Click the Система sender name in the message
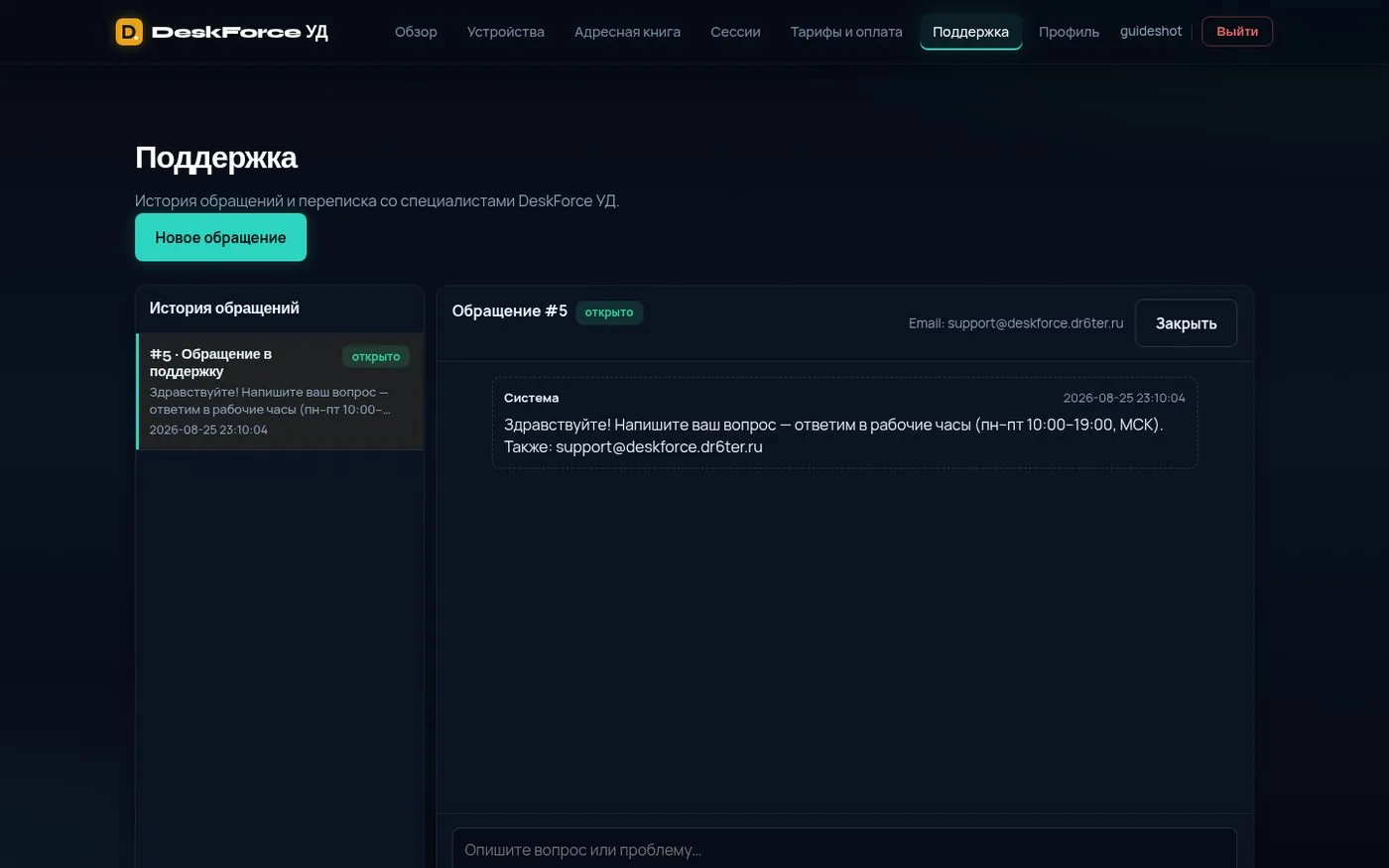 pos(531,398)
